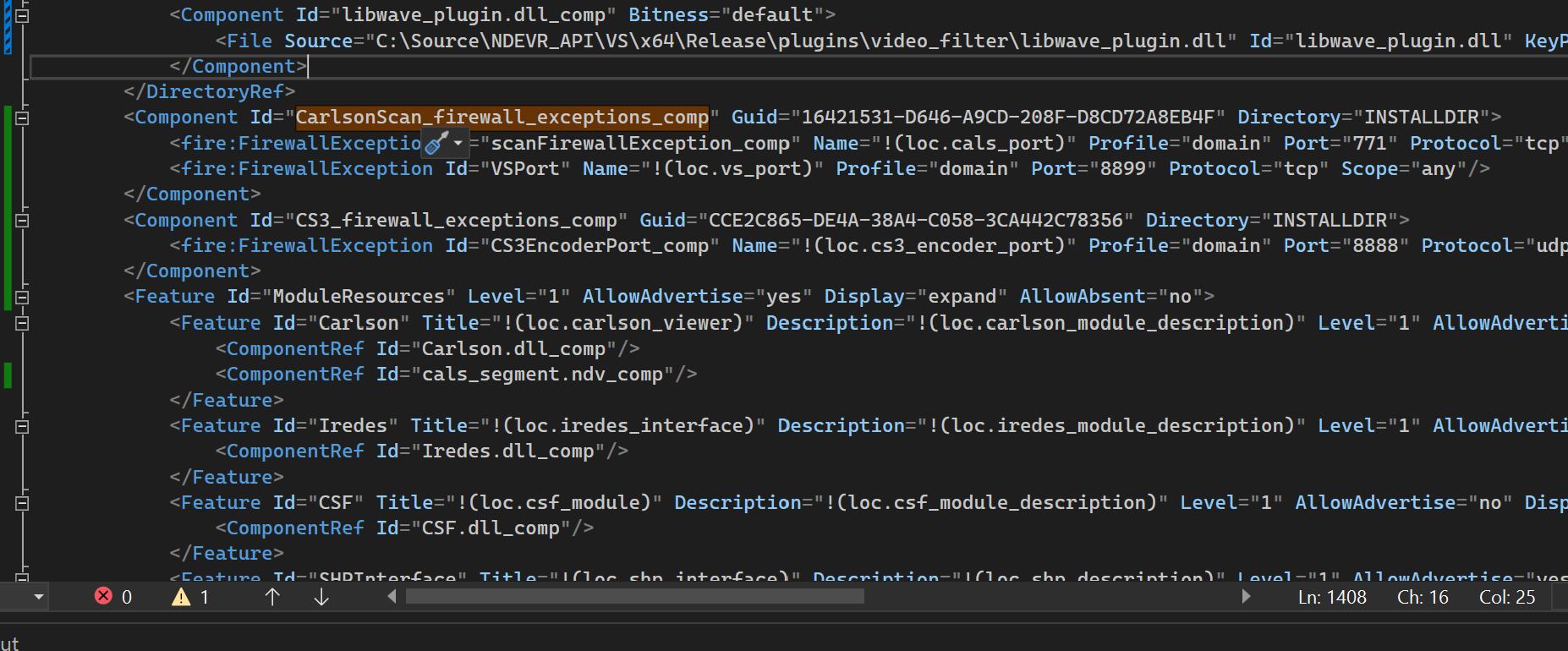Go to previous issue with up arrow
This screenshot has width=1568, height=651.
(x=272, y=597)
